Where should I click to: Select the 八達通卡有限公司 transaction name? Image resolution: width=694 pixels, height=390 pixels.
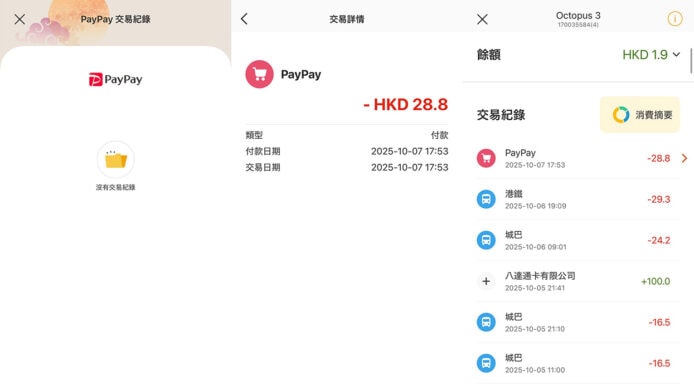[540, 276]
